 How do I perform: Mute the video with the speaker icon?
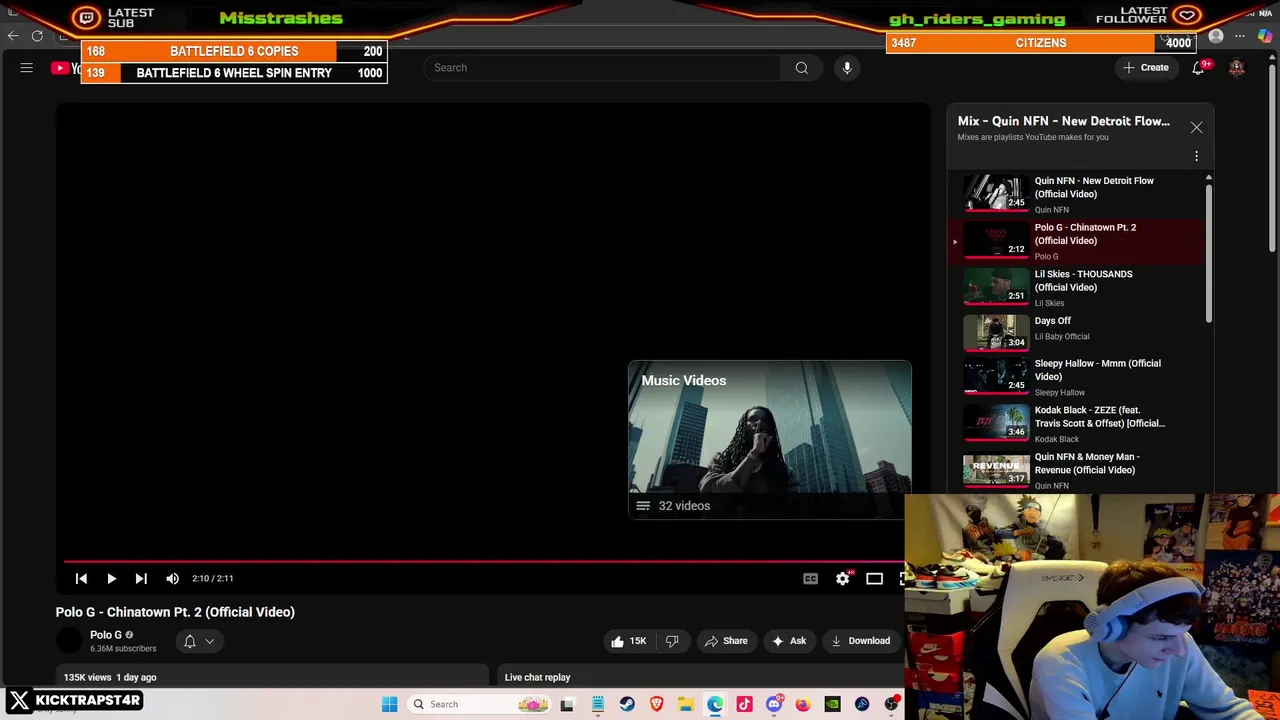click(172, 578)
